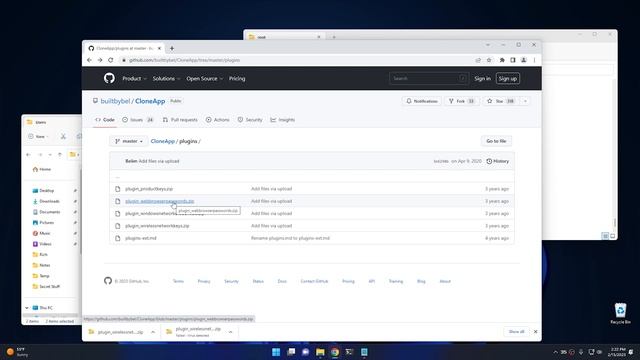Star the CloneApp repository
Screen dimensions: 640x360
click(x=501, y=101)
